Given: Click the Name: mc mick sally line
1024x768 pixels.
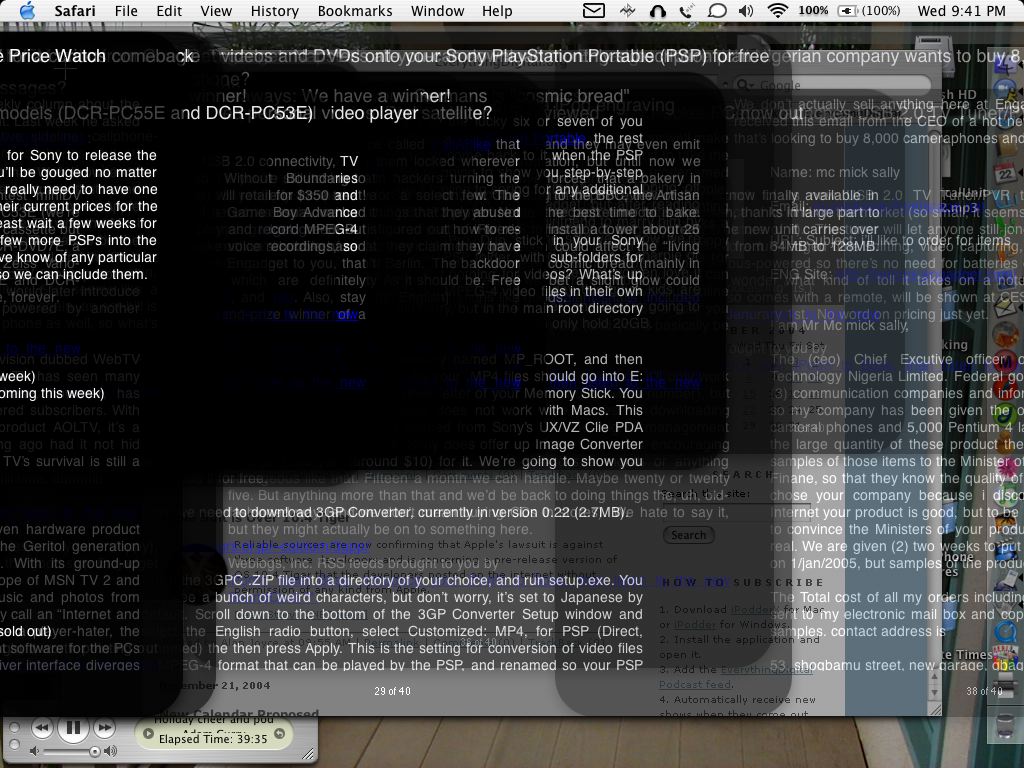Looking at the screenshot, I should (835, 172).
